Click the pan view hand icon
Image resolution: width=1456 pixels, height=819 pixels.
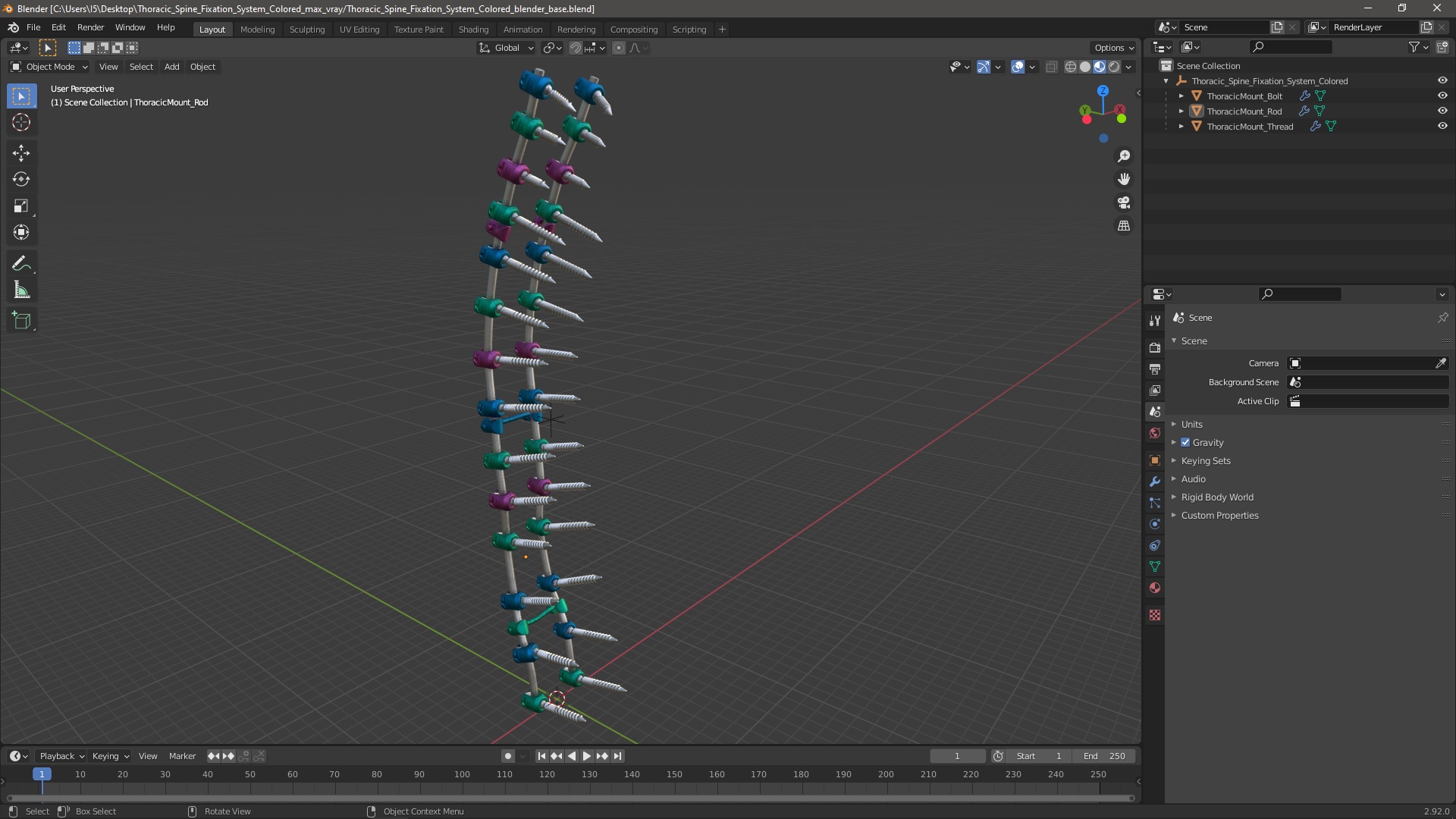1124,180
